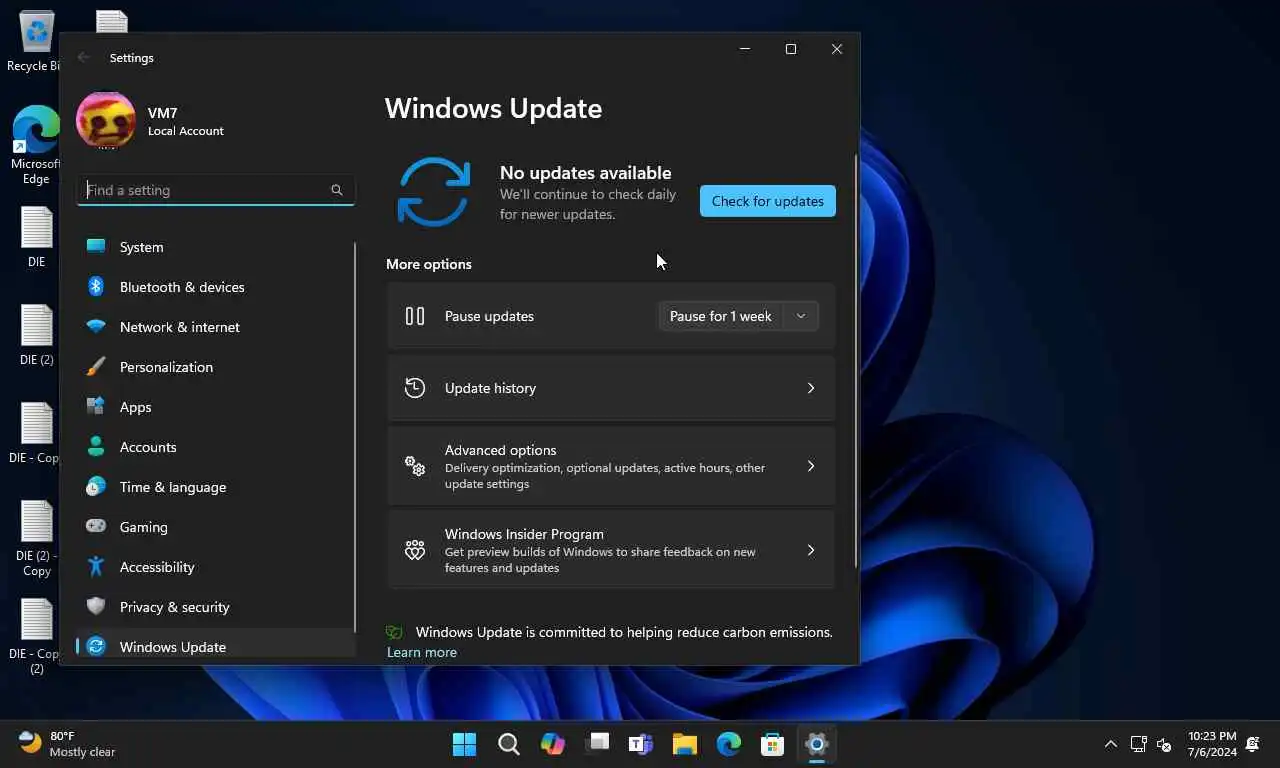
Task: Show hidden icons in system tray
Action: [1111, 744]
